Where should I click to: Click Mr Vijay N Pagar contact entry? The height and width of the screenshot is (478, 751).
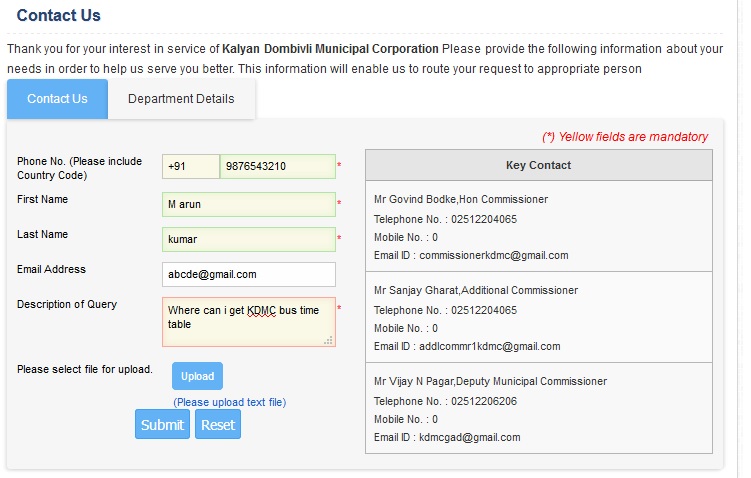(x=490, y=381)
